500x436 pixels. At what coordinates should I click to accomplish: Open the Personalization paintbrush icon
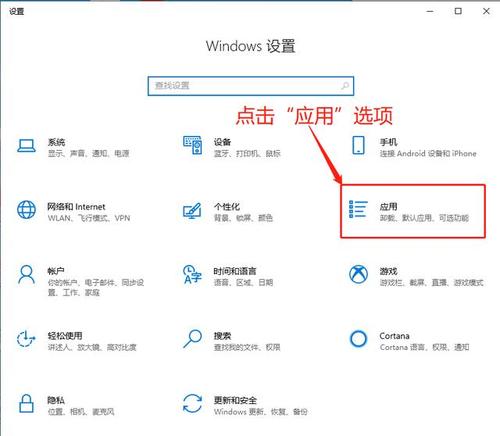click(192, 211)
